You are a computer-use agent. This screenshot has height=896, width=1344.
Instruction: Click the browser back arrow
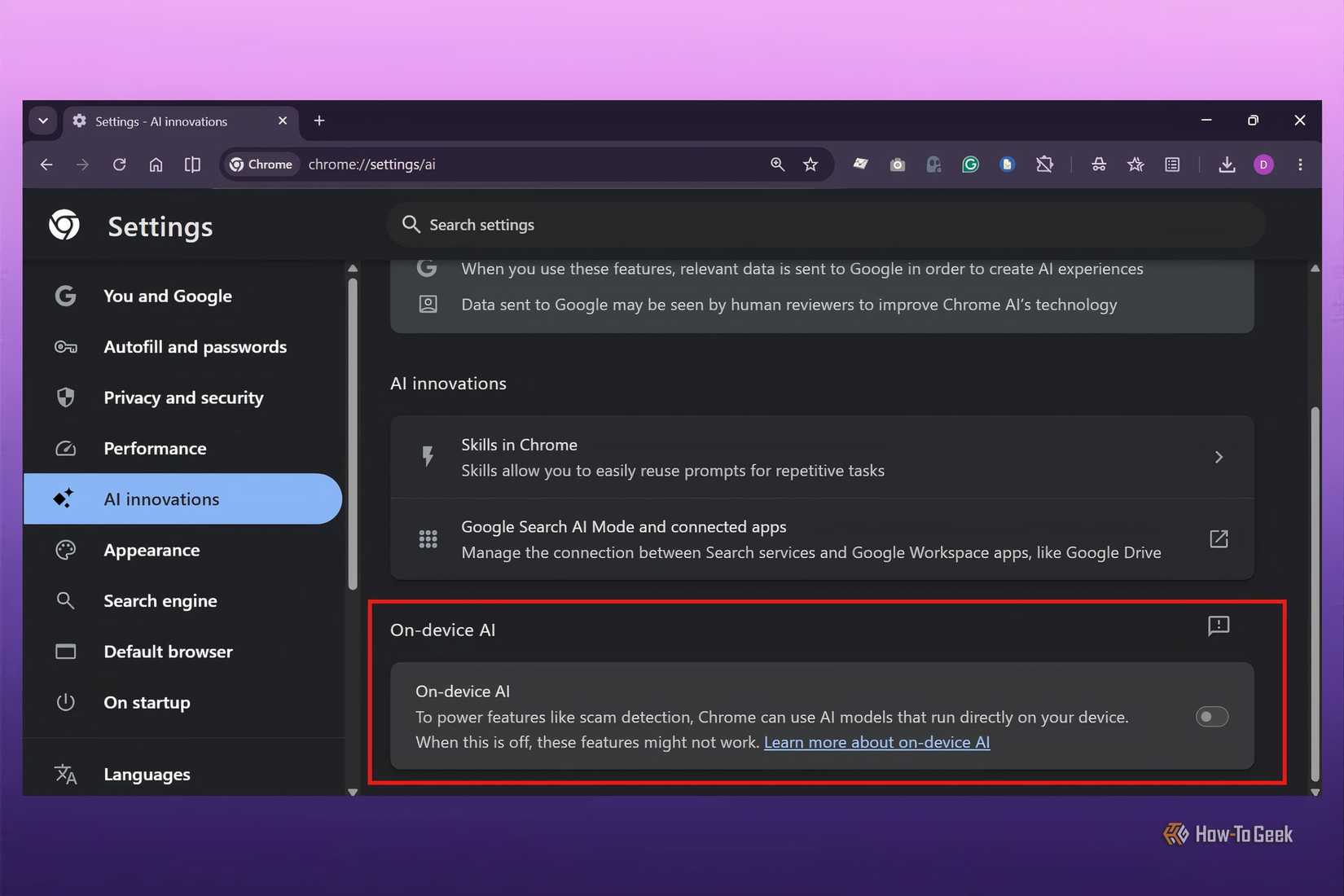coord(46,165)
